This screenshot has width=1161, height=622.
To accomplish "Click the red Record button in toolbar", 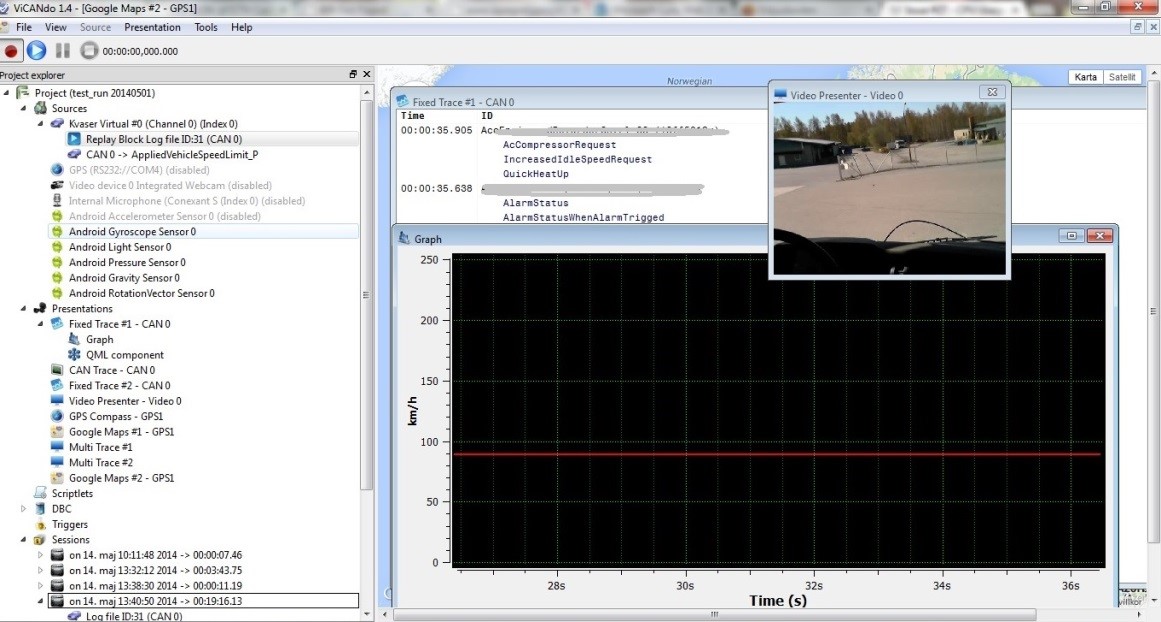I will tap(11, 50).
